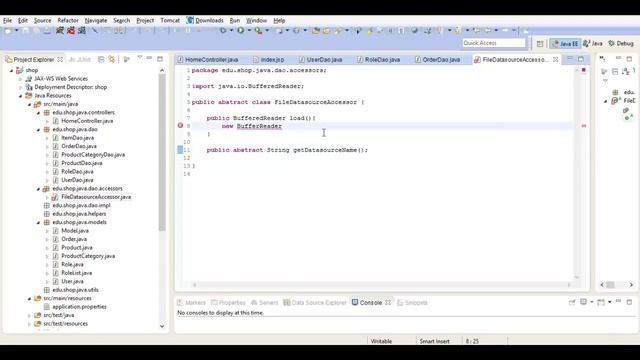Select ProductCategoryDao.java in tree
This screenshot has height=360, width=640.
point(93,155)
